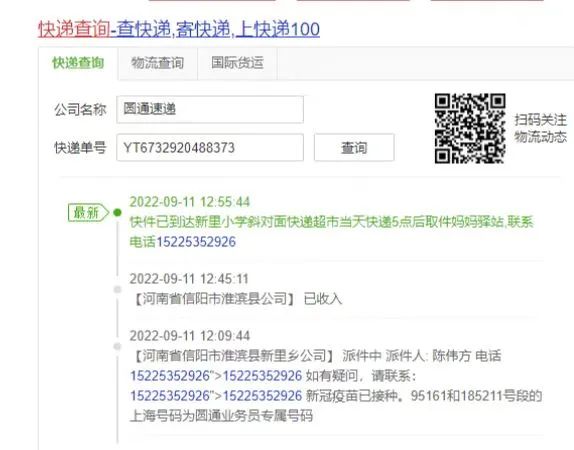Click the 快递单号 field with YT6732920488373
This screenshot has width=574, height=450.
210,148
